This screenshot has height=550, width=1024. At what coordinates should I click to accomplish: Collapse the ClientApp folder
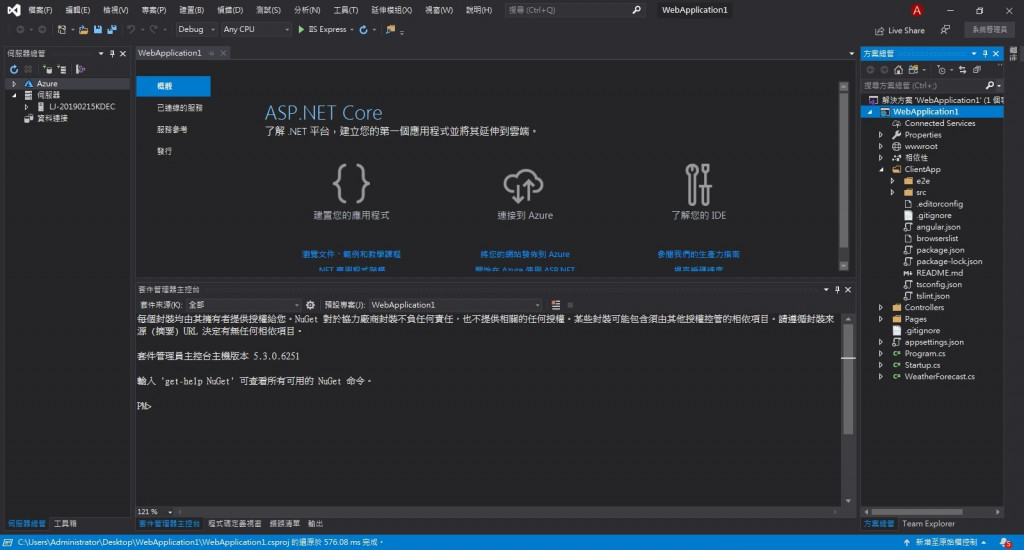(x=881, y=170)
